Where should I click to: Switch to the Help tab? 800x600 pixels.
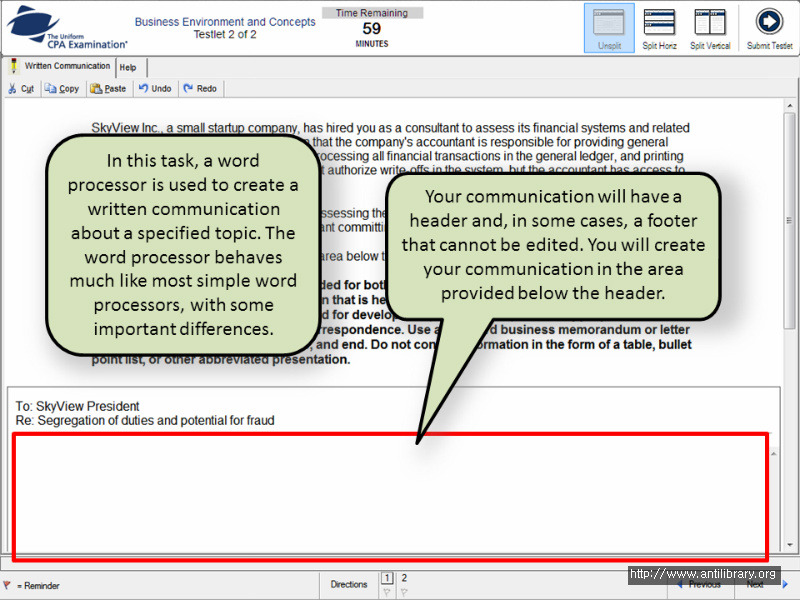click(128, 67)
